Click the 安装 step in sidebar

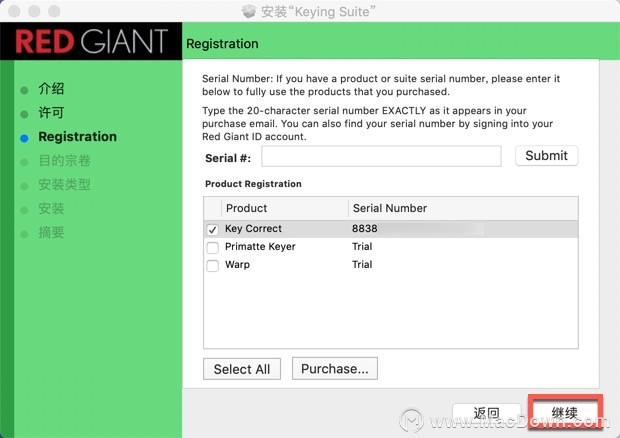coord(51,208)
